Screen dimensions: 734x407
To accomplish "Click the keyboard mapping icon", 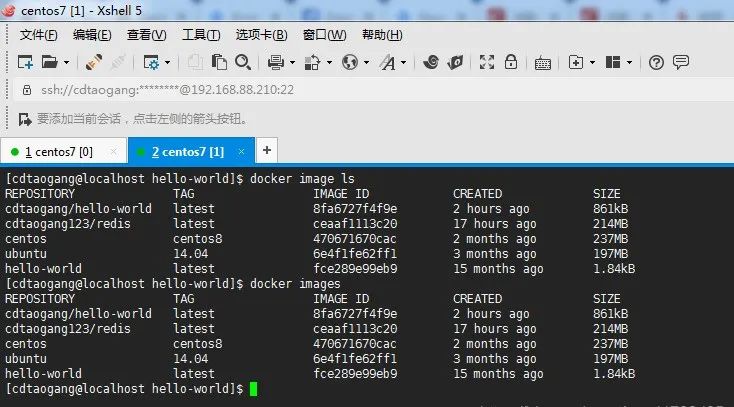I will click(x=543, y=63).
